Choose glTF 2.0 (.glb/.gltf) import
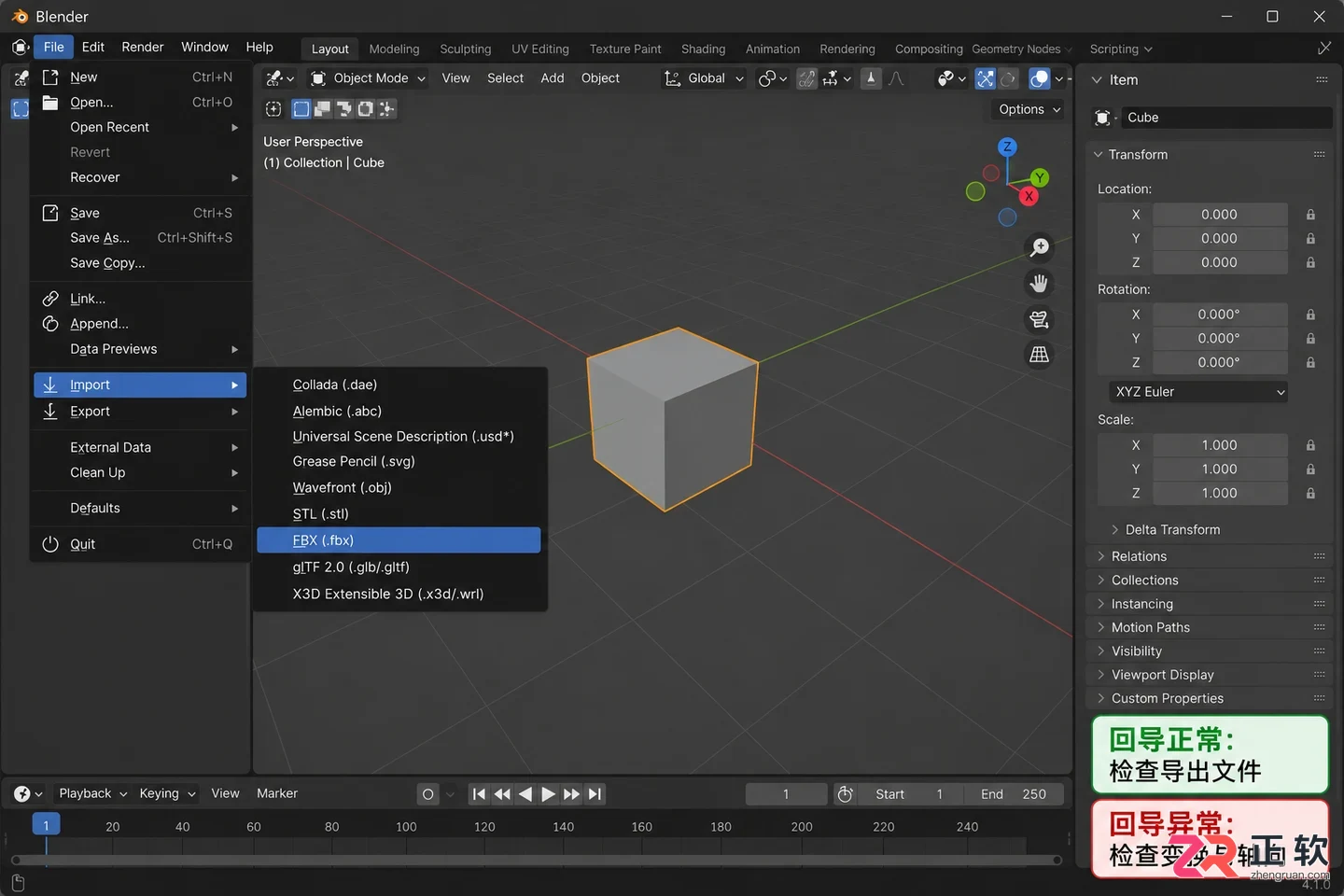Screen dimensions: 1344x896 click(x=399, y=567)
